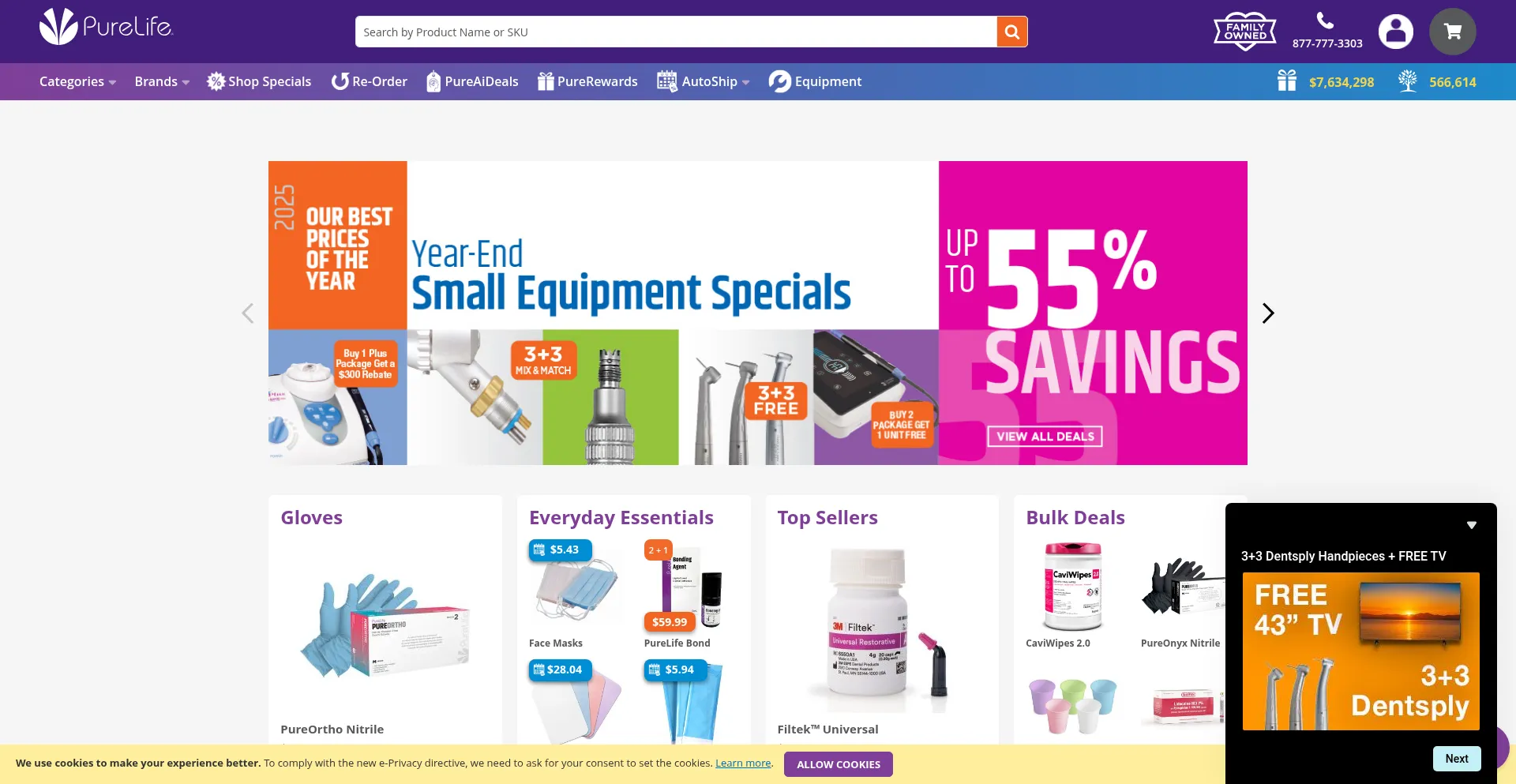Click the PureLife logo

point(106,28)
